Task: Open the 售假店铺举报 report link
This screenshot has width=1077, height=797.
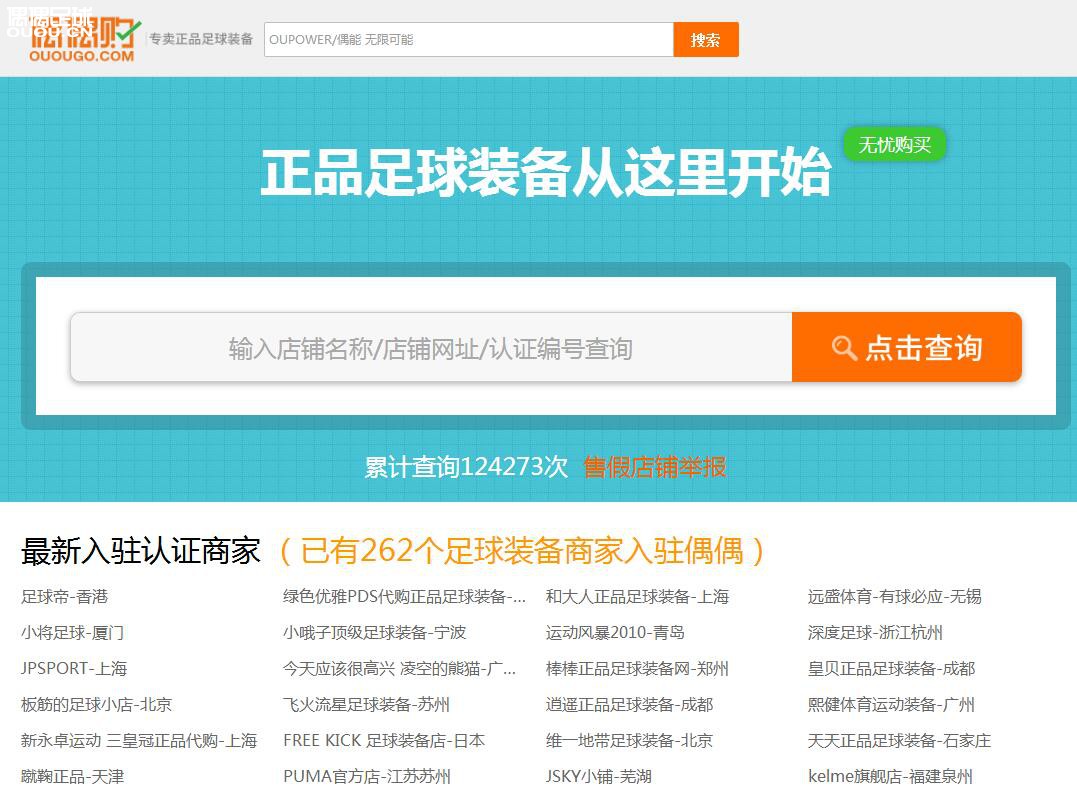Action: point(653,467)
